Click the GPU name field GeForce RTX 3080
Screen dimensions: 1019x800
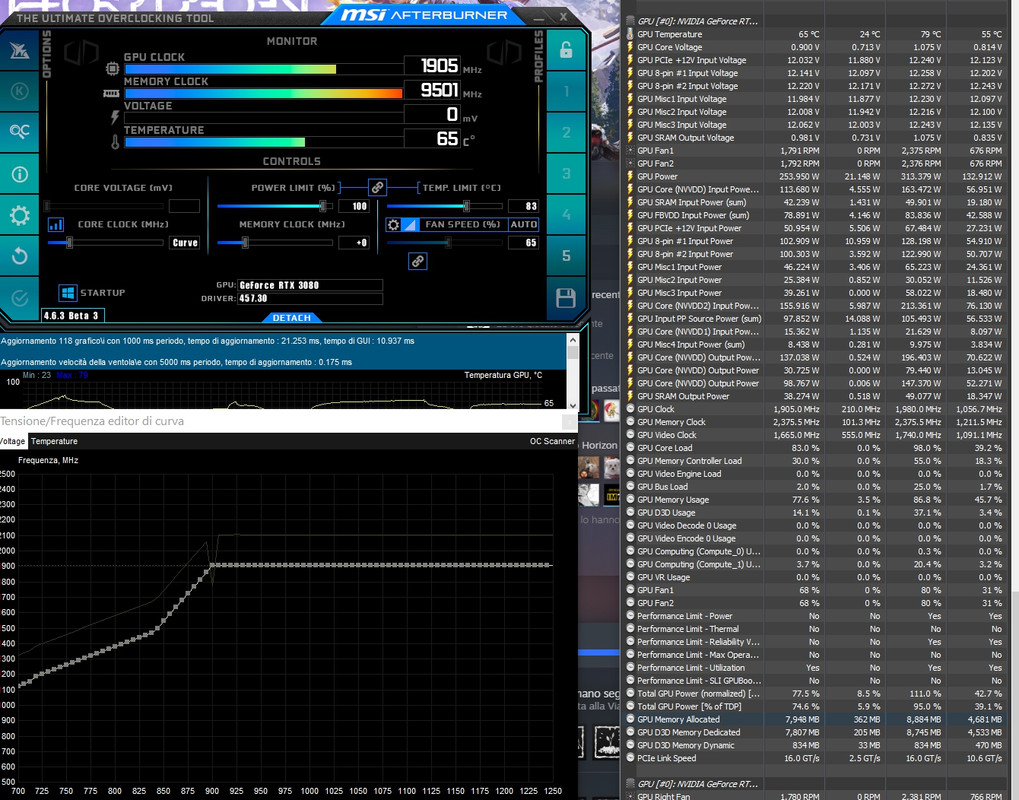pyautogui.click(x=310, y=285)
